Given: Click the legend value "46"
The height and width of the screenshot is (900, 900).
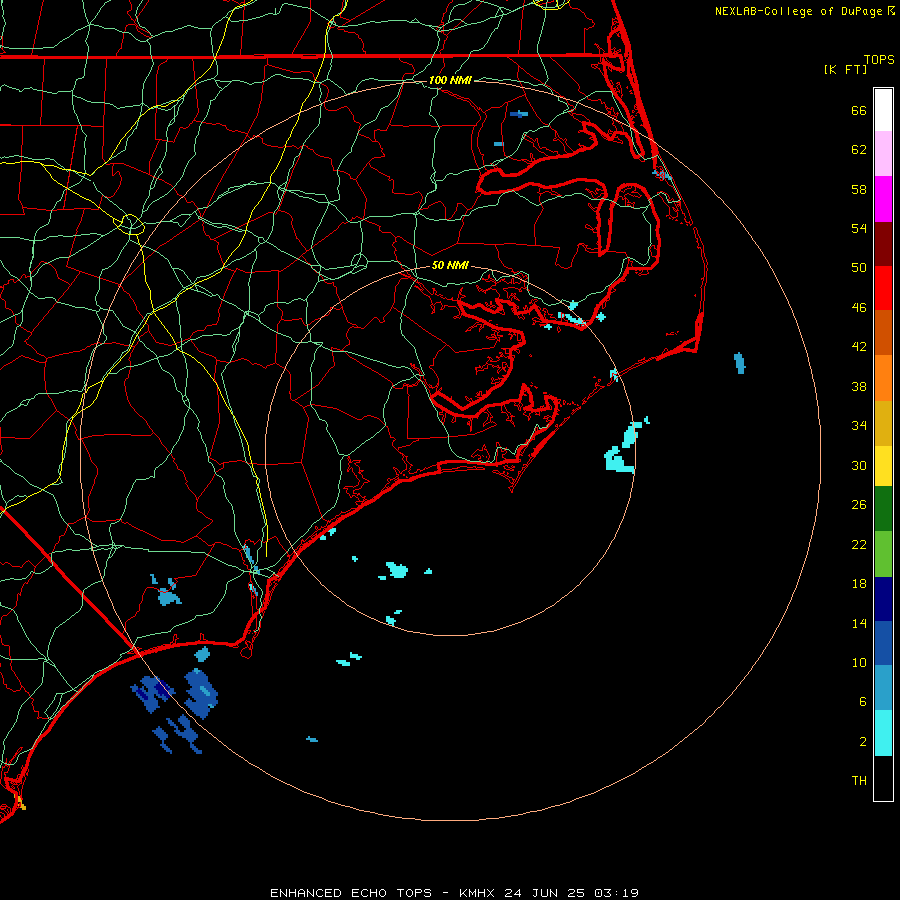Looking at the screenshot, I should (x=859, y=307).
